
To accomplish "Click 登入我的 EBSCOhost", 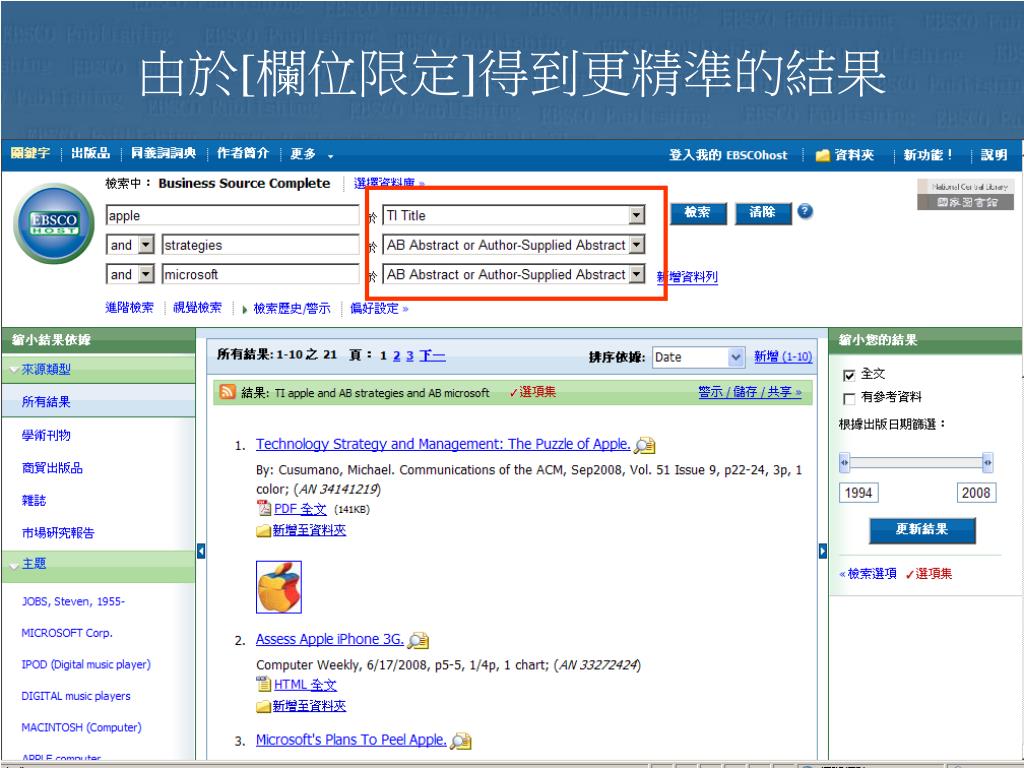I will (728, 155).
